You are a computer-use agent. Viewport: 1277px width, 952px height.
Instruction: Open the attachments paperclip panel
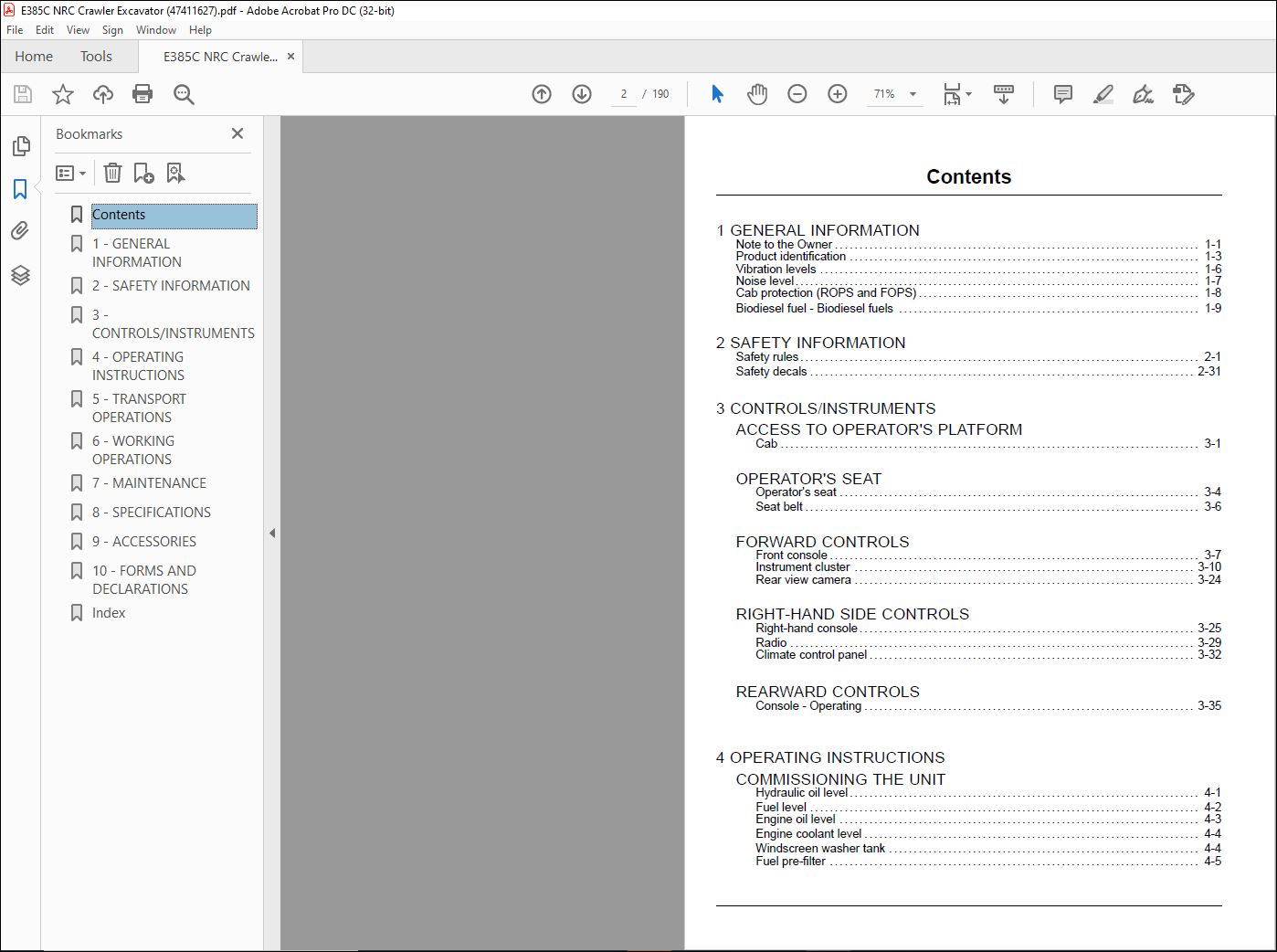pos(20,231)
